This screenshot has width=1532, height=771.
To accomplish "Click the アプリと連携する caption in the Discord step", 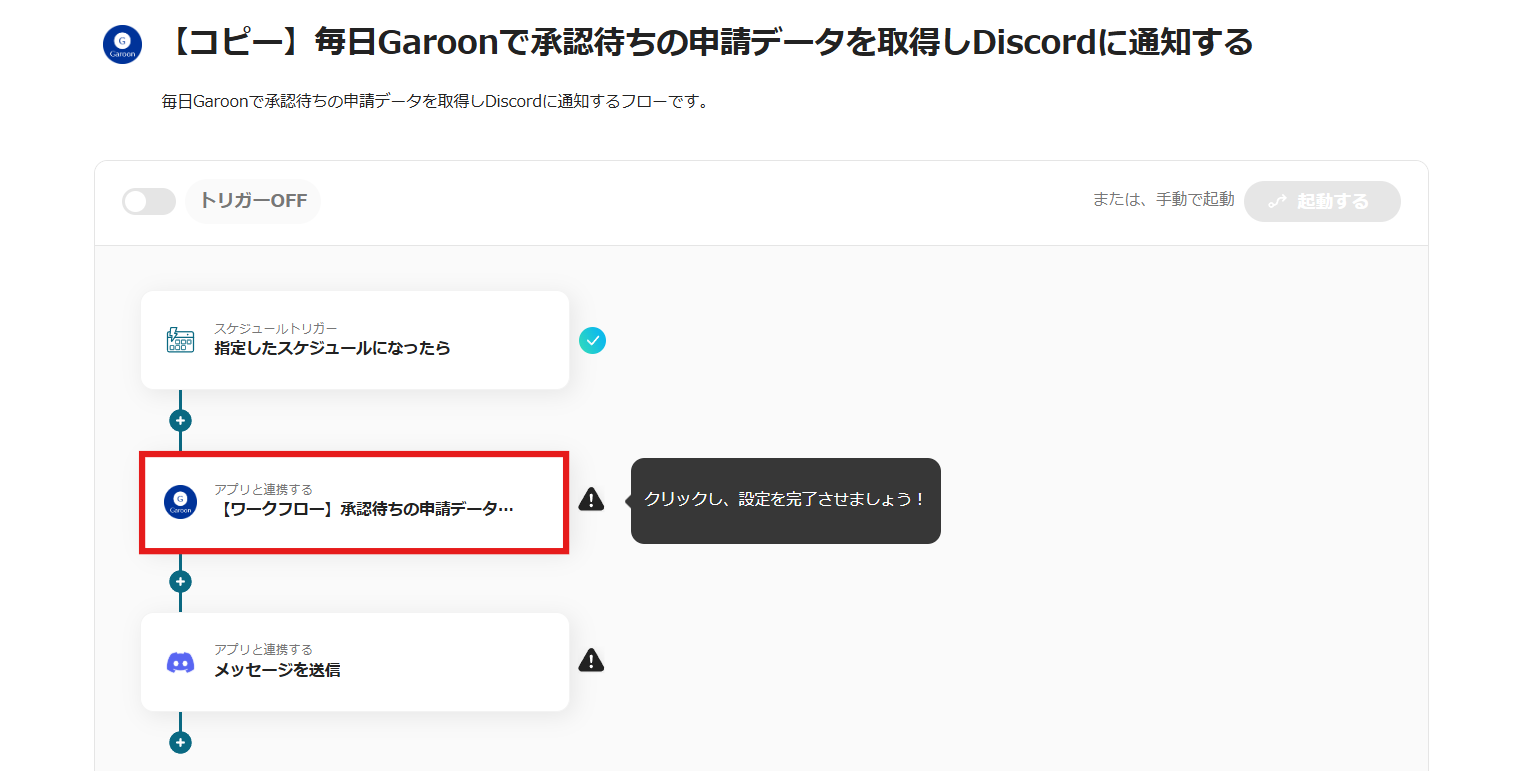I will point(263,649).
